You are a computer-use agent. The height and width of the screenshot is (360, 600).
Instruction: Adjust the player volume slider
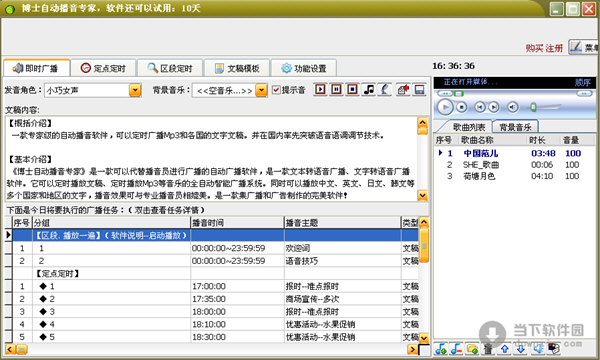click(533, 107)
